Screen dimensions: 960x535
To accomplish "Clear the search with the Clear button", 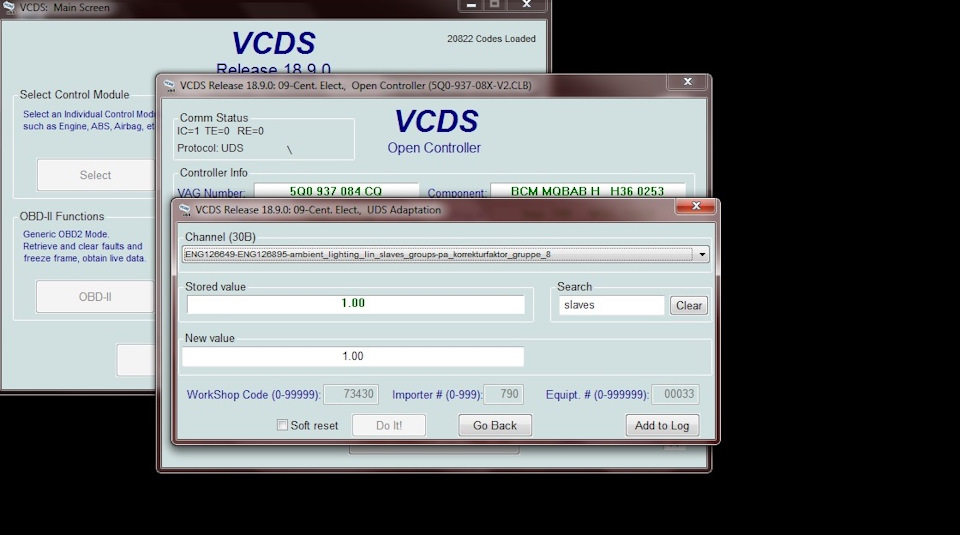I will 689,305.
